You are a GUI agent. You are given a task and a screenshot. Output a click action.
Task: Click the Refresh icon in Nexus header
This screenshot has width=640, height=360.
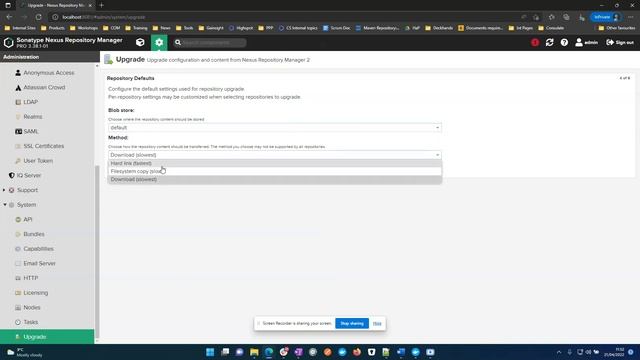click(x=549, y=42)
